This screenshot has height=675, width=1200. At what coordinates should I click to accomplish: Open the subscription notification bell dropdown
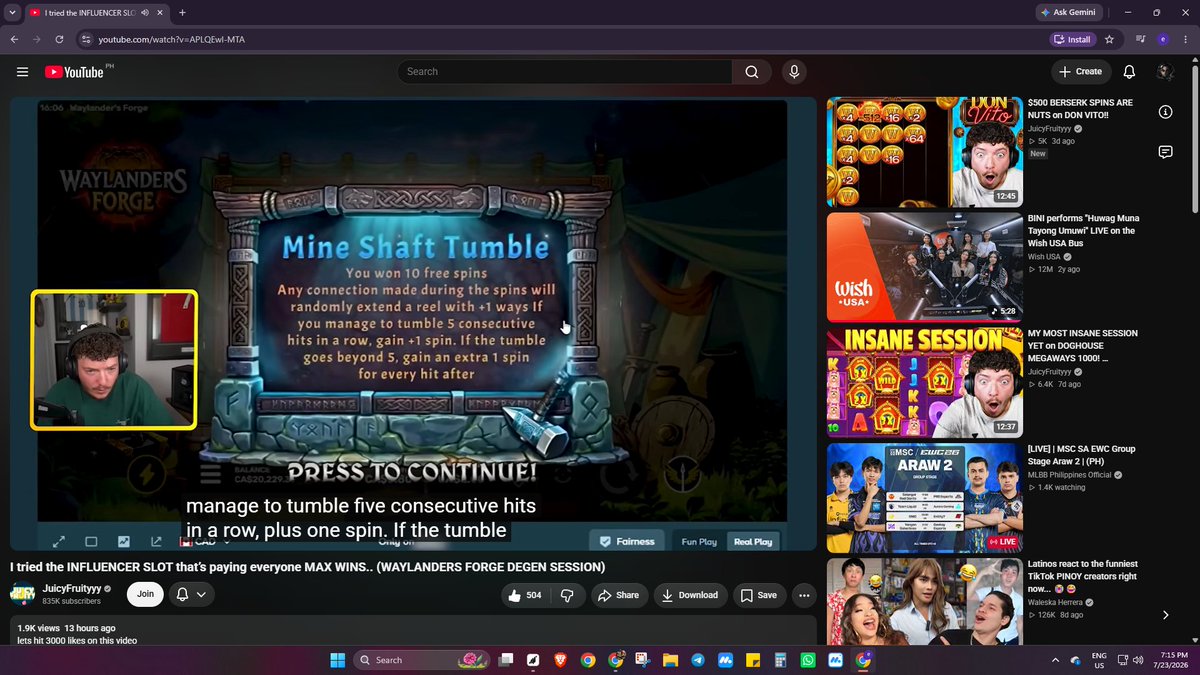tap(191, 594)
